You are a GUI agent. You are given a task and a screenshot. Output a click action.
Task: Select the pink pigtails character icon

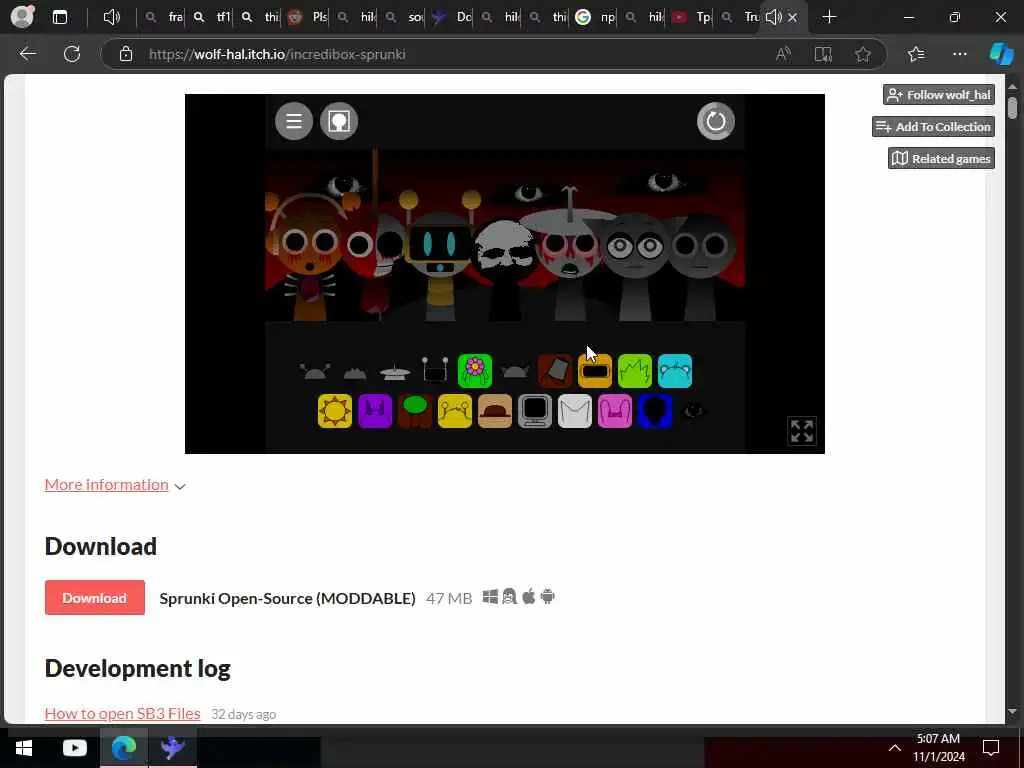click(615, 411)
